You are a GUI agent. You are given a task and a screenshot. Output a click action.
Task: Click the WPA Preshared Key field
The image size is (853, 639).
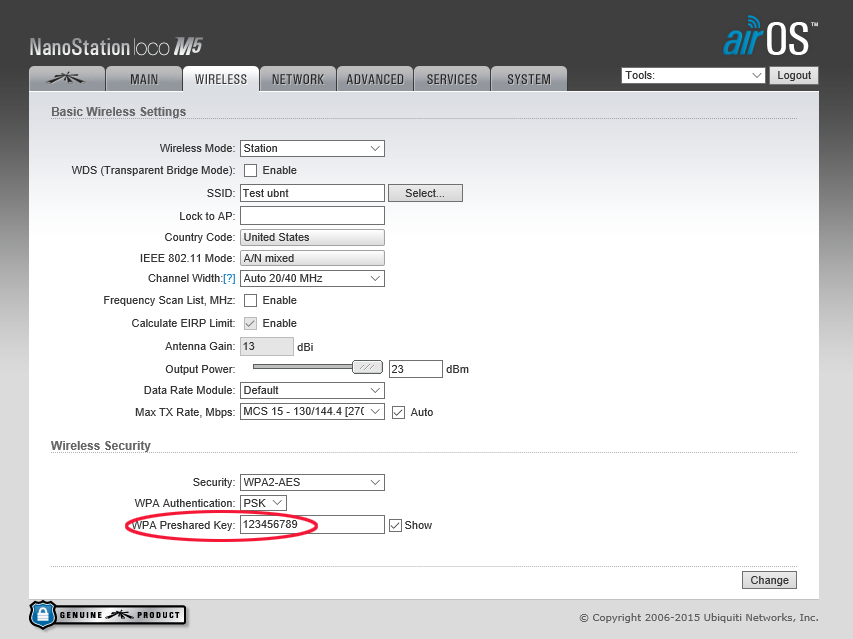coord(312,525)
